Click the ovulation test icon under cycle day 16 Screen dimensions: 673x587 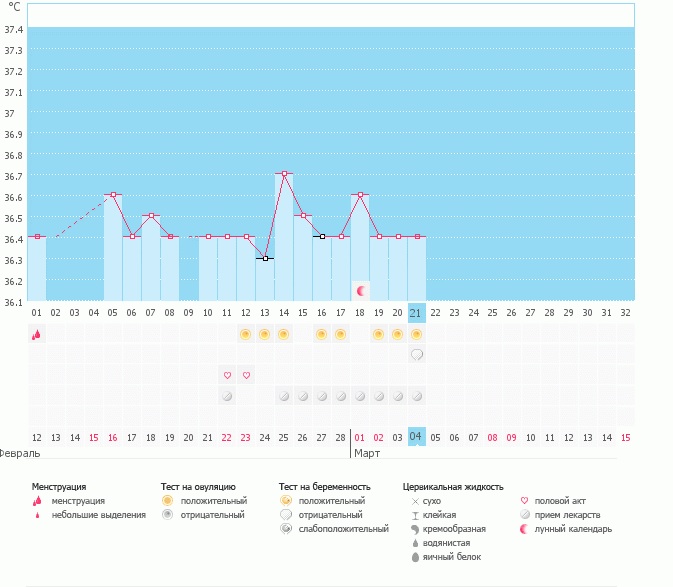pos(322,334)
